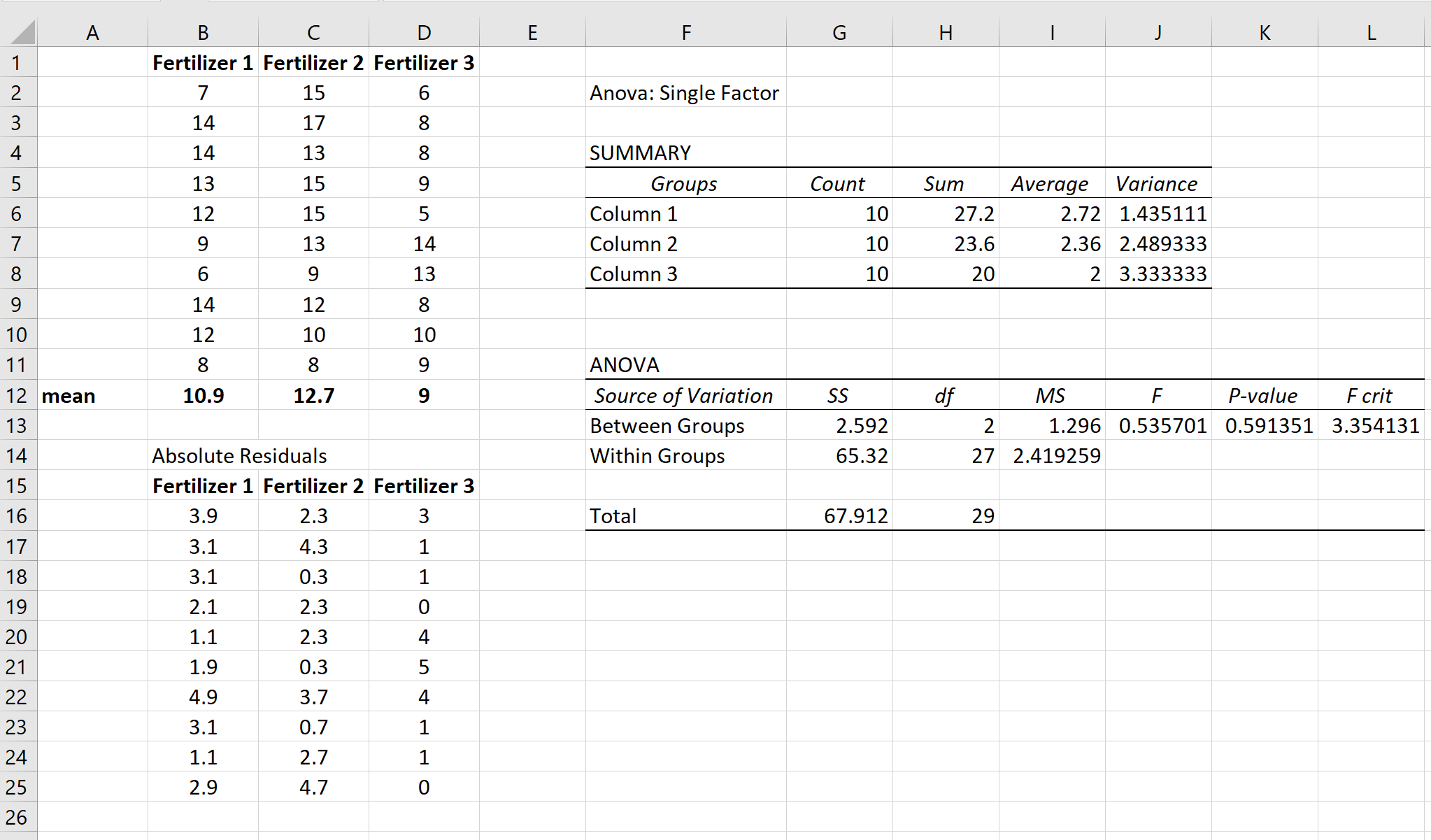This screenshot has height=840, width=1431.
Task: Select the 'SUMMARY' label cell
Action: click(x=640, y=152)
